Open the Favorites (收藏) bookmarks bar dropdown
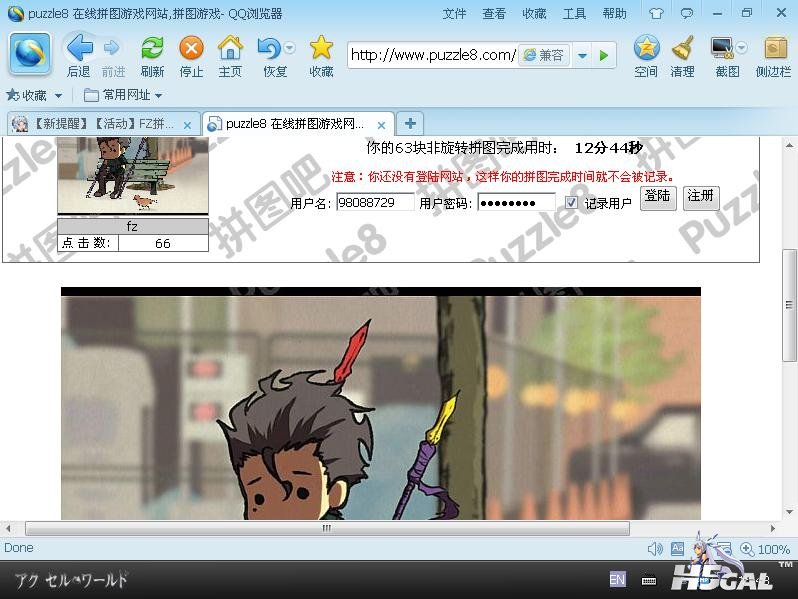This screenshot has width=798, height=599. 35,95
